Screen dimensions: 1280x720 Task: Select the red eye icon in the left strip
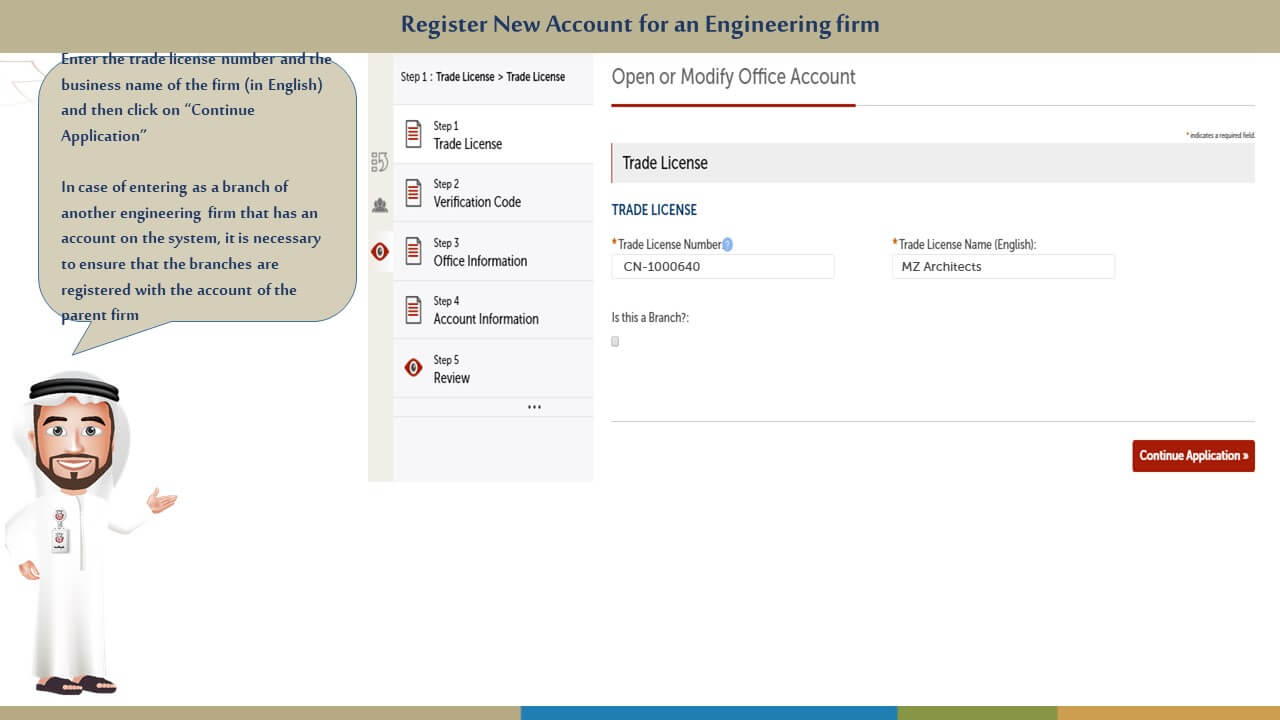379,251
